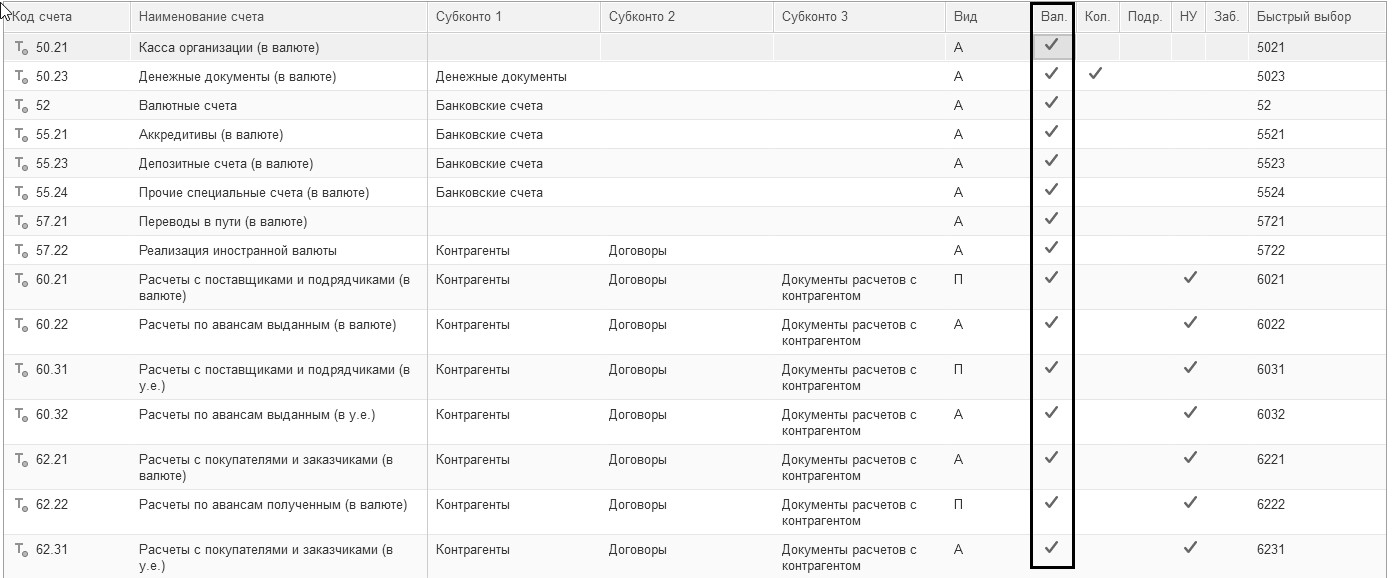Screen dimensions: 1396x578
Task: Click account icon beside code 52
Action: pyautogui.click(x=21, y=106)
